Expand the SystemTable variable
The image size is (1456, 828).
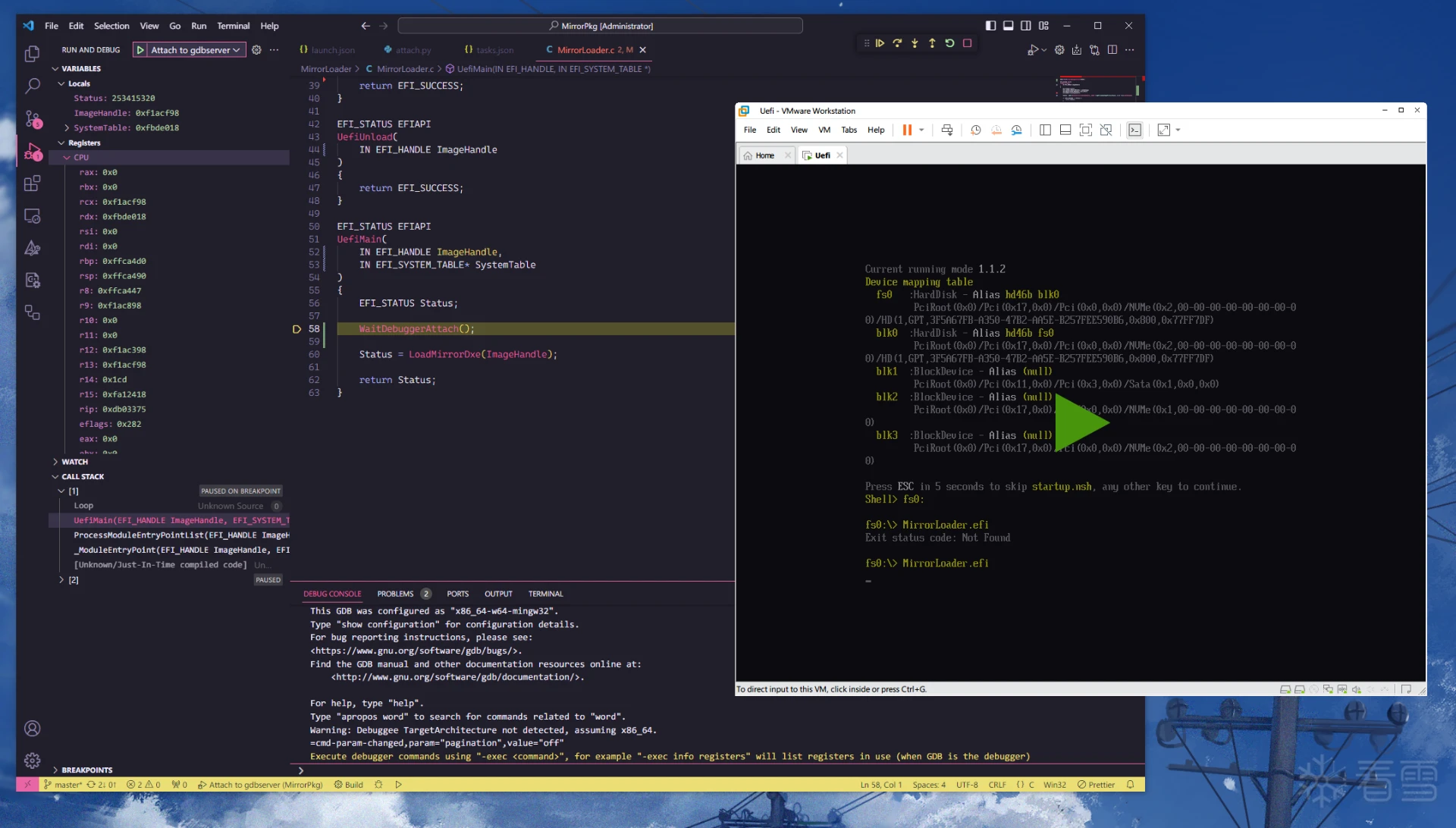[67, 127]
